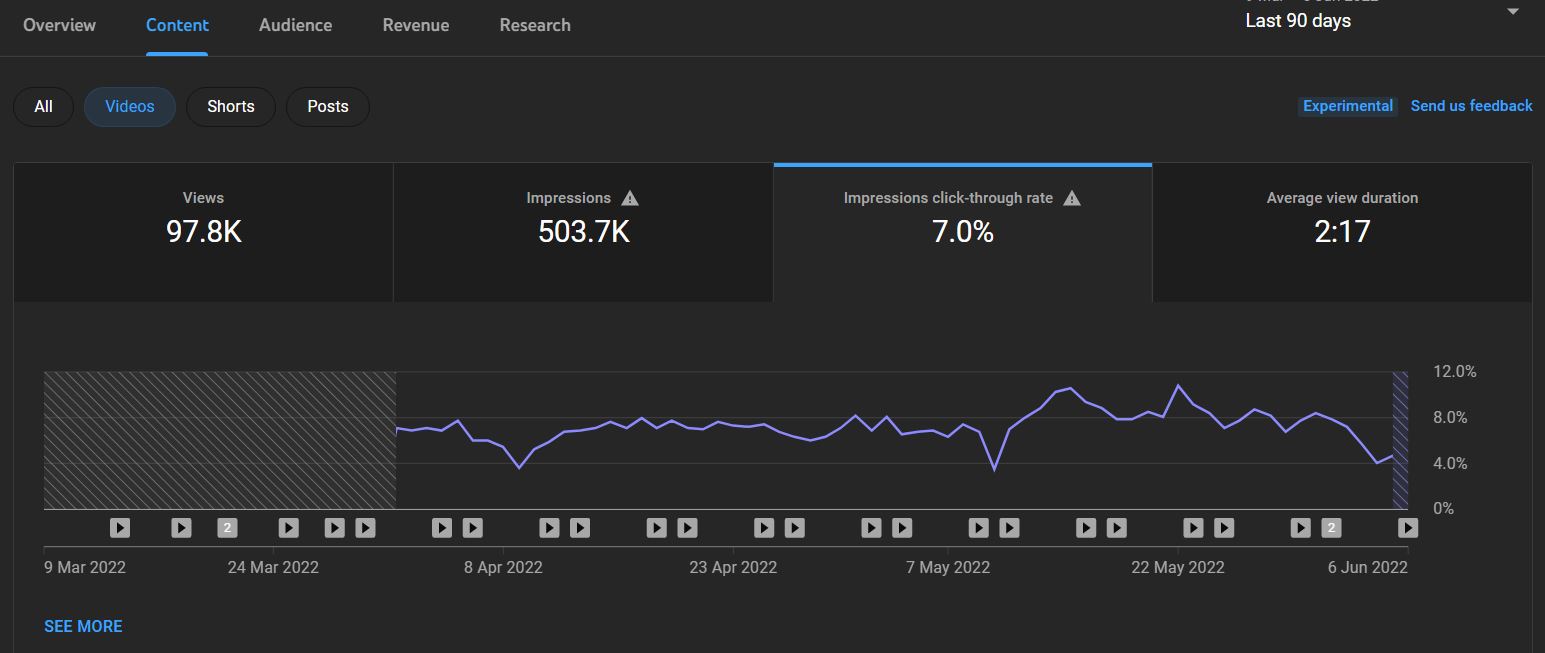Select the Videos filter chip
Viewport: 1545px width, 653px height.
click(130, 106)
